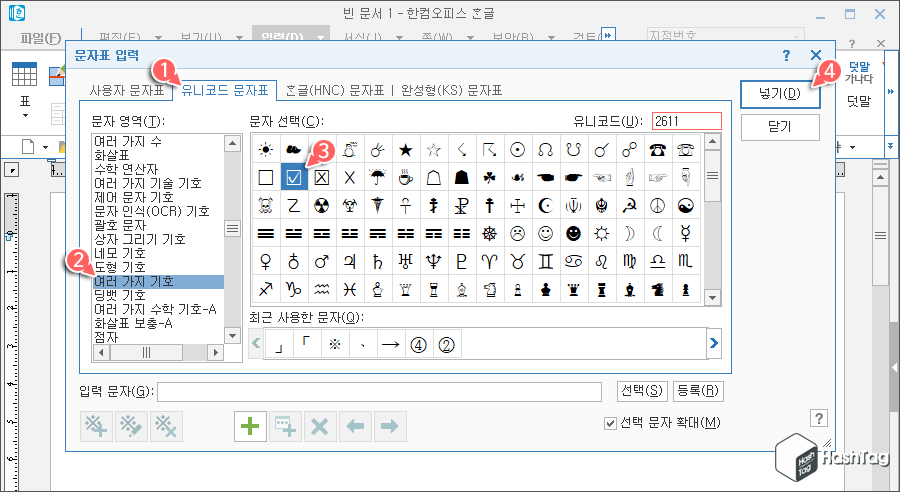This screenshot has width=900, height=492.
Task: Select the 한글(HNC) 문자표 tab
Action: [x=335, y=90]
